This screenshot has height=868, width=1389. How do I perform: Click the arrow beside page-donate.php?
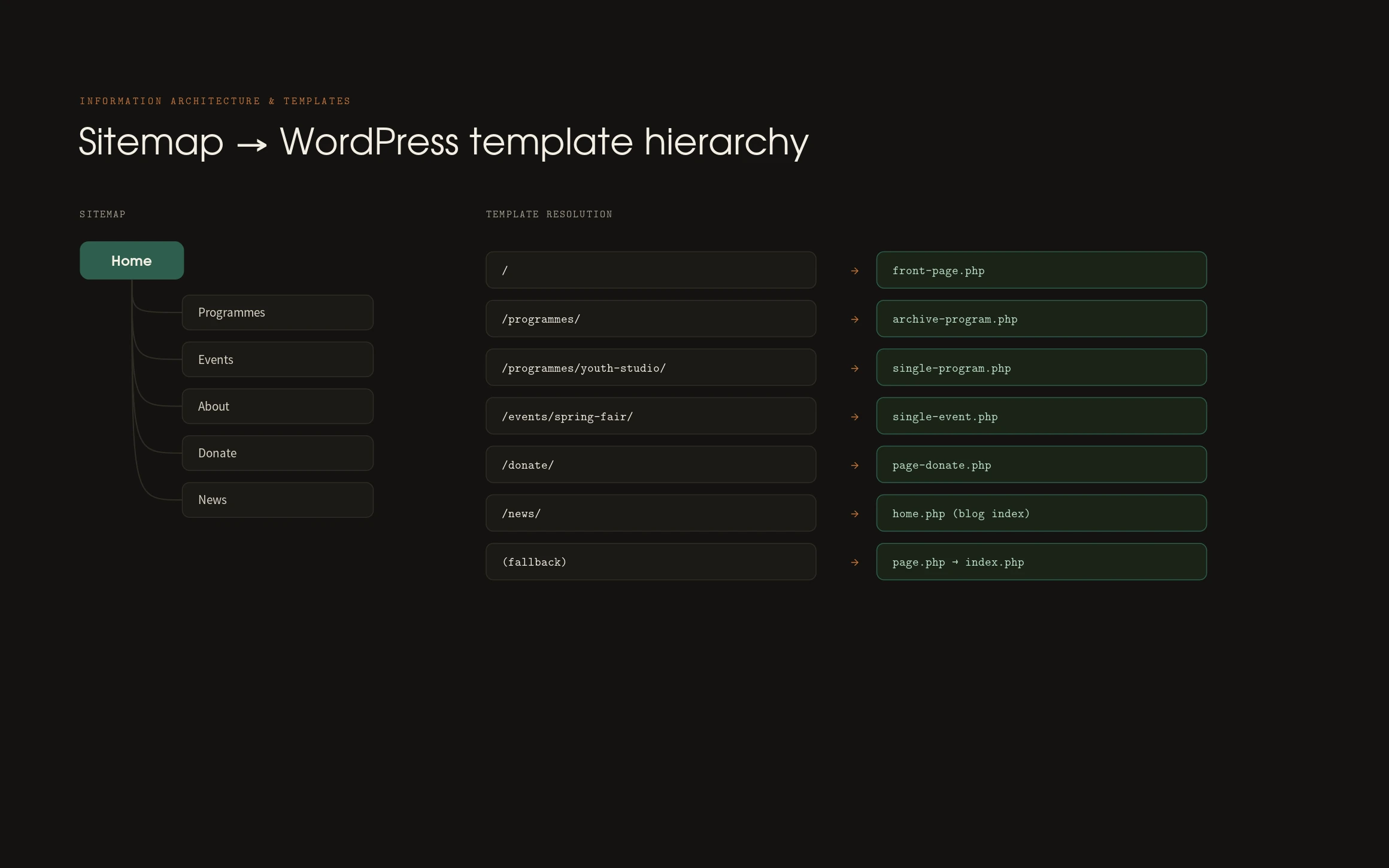[x=855, y=466]
